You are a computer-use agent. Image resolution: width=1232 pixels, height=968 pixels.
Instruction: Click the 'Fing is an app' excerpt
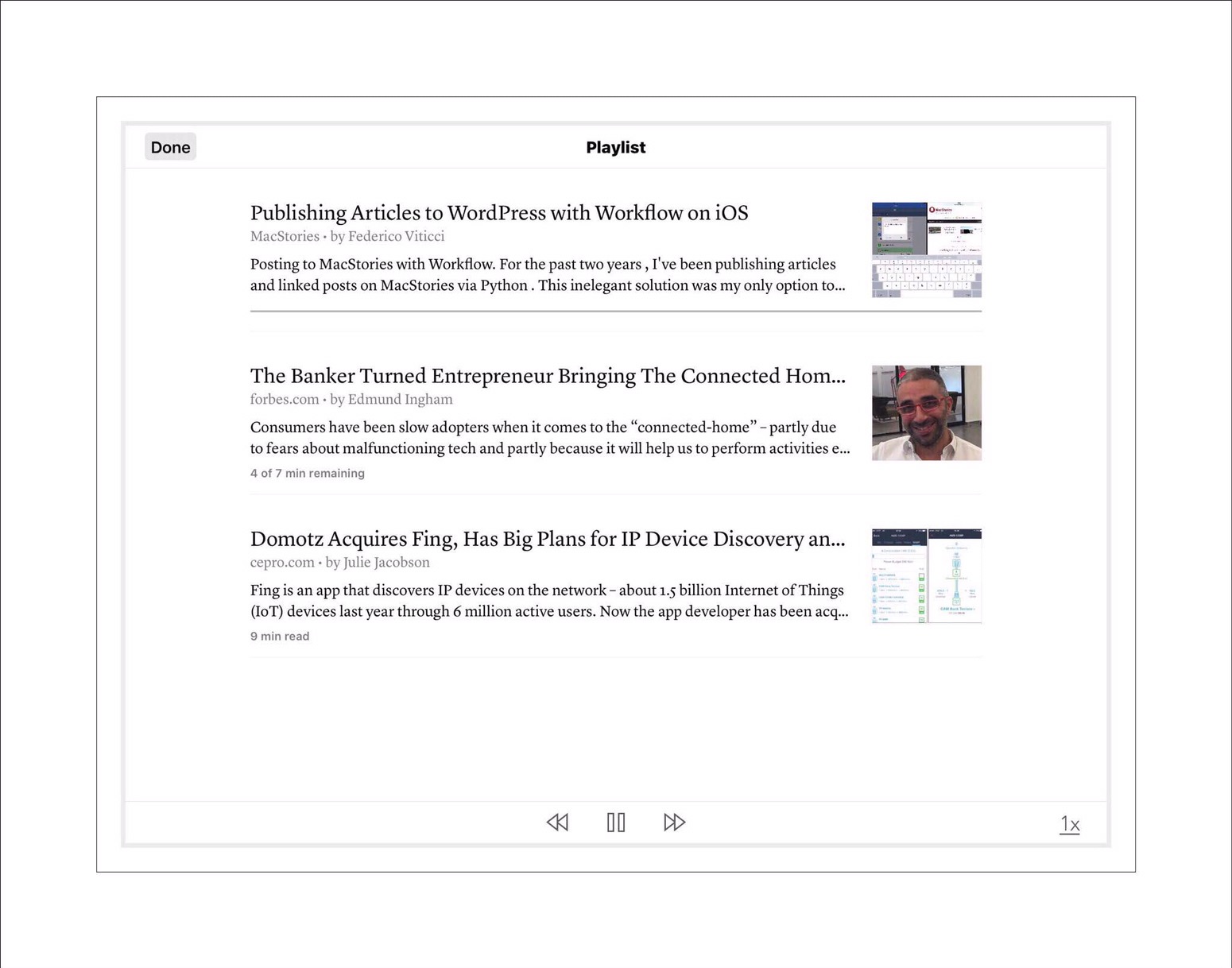click(x=548, y=601)
